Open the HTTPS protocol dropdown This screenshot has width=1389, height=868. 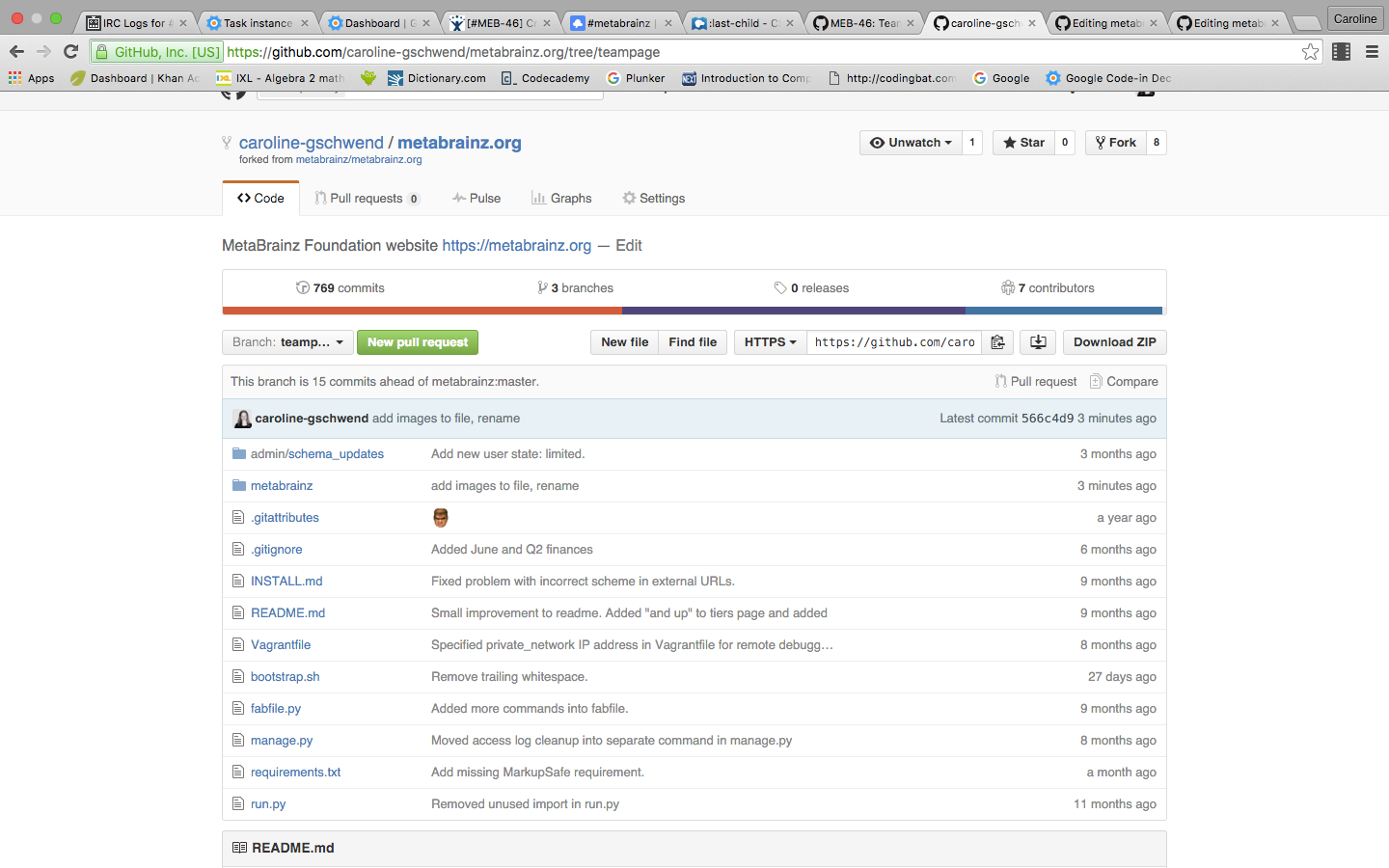point(770,342)
